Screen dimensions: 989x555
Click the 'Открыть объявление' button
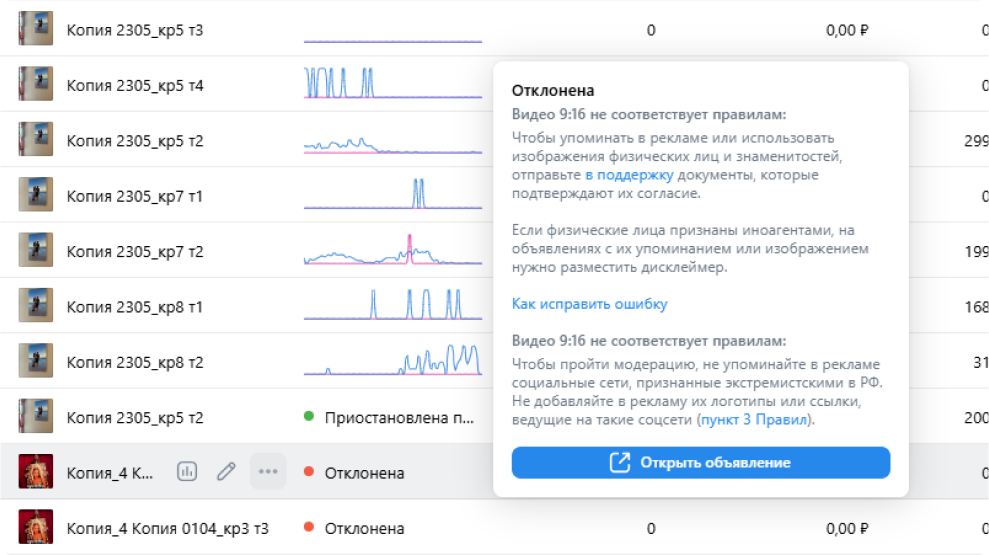pyautogui.click(x=701, y=462)
